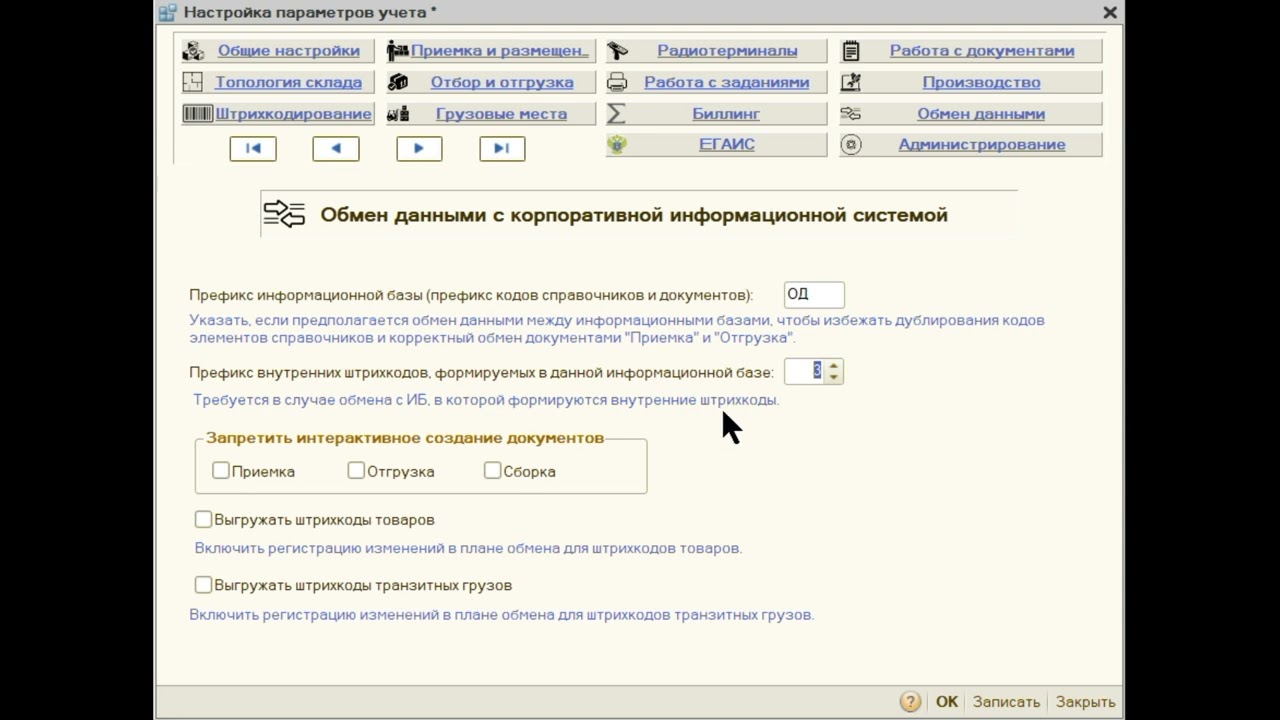Screen dimensions: 1280x720
Task: Click the Топология склада icon
Action: 194,82
